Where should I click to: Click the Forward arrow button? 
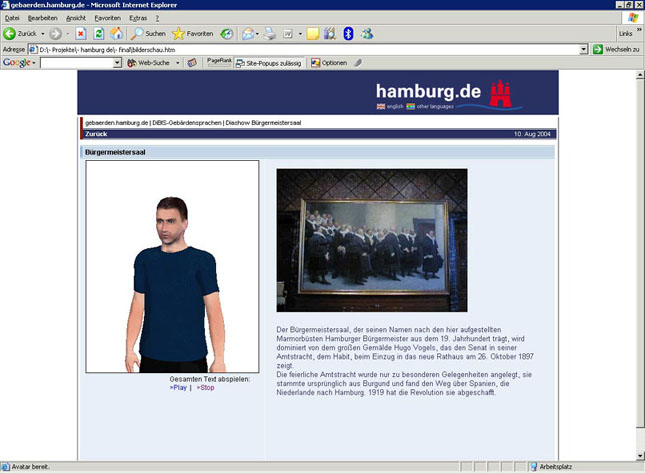pos(56,33)
